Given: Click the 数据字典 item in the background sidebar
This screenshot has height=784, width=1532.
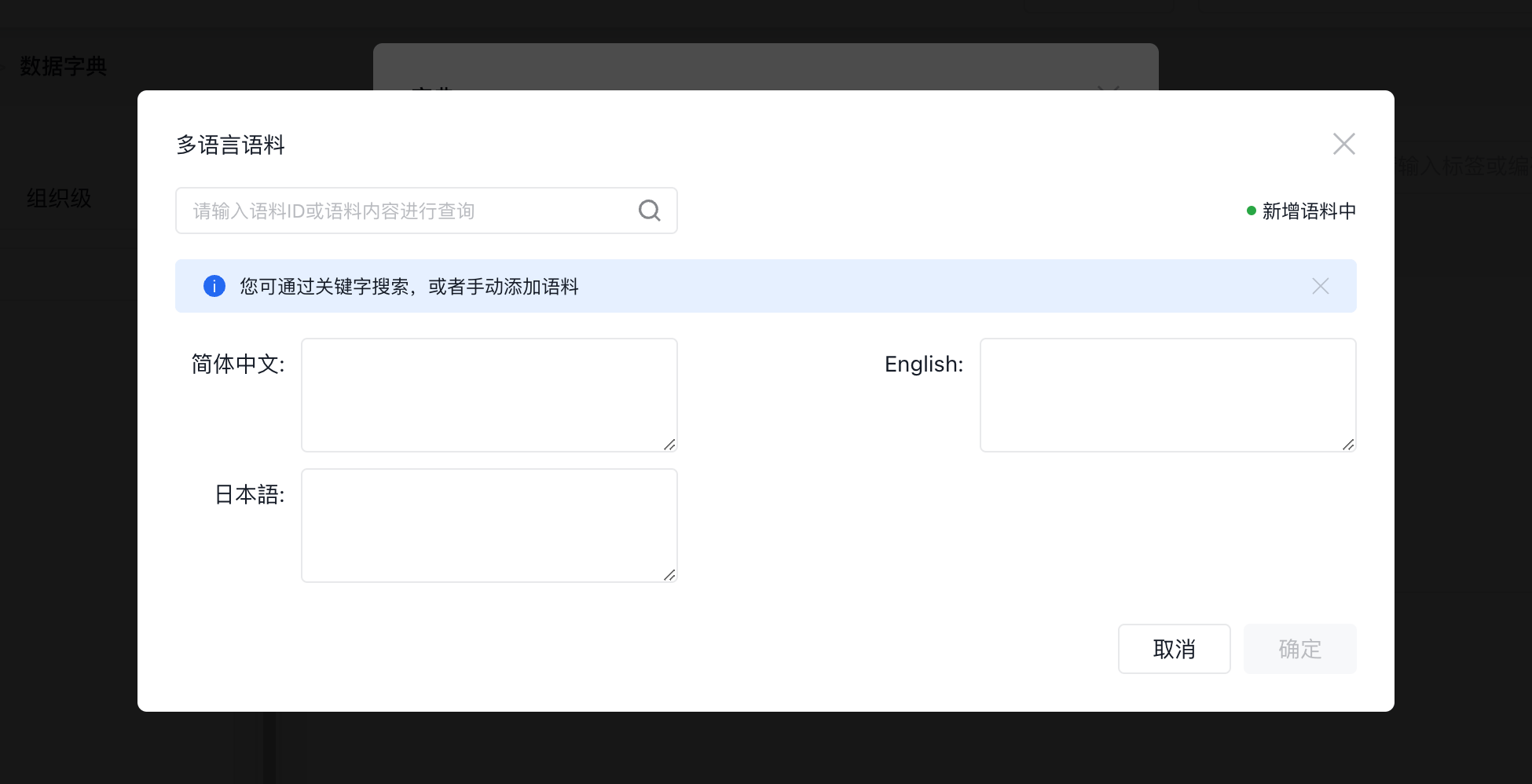Looking at the screenshot, I should [63, 66].
